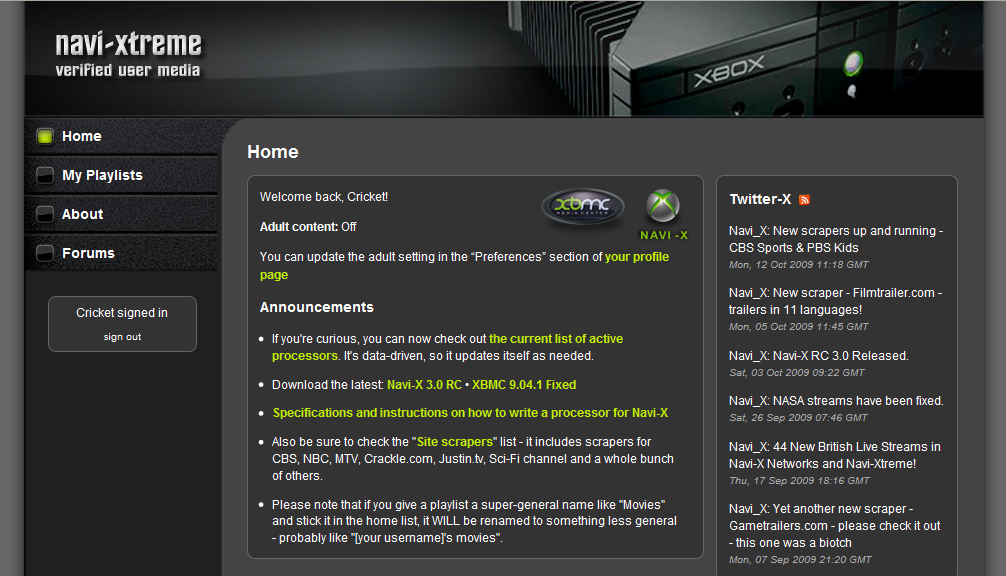Click timestamp 'Thu, 17 Sep 2009 18:16 GMT'
Screen dimensions: 1006x576
799,481
